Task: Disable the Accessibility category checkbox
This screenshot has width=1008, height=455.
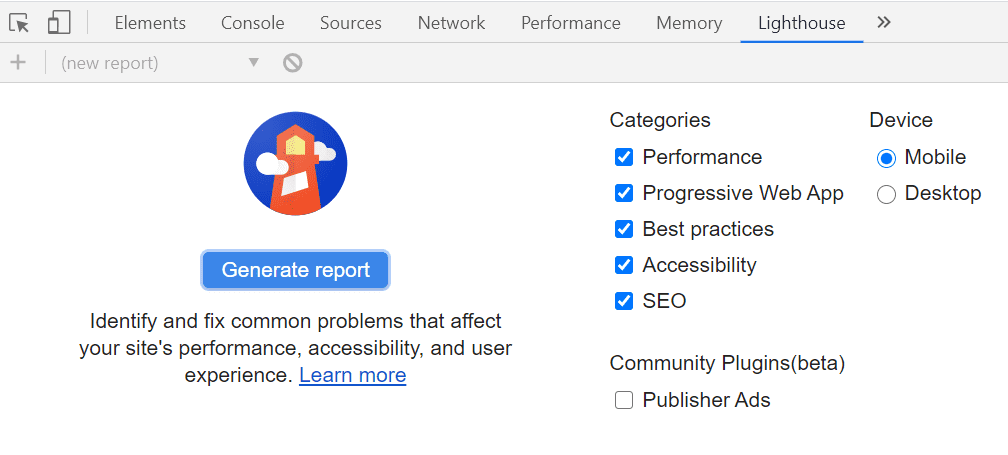Action: pyautogui.click(x=624, y=265)
